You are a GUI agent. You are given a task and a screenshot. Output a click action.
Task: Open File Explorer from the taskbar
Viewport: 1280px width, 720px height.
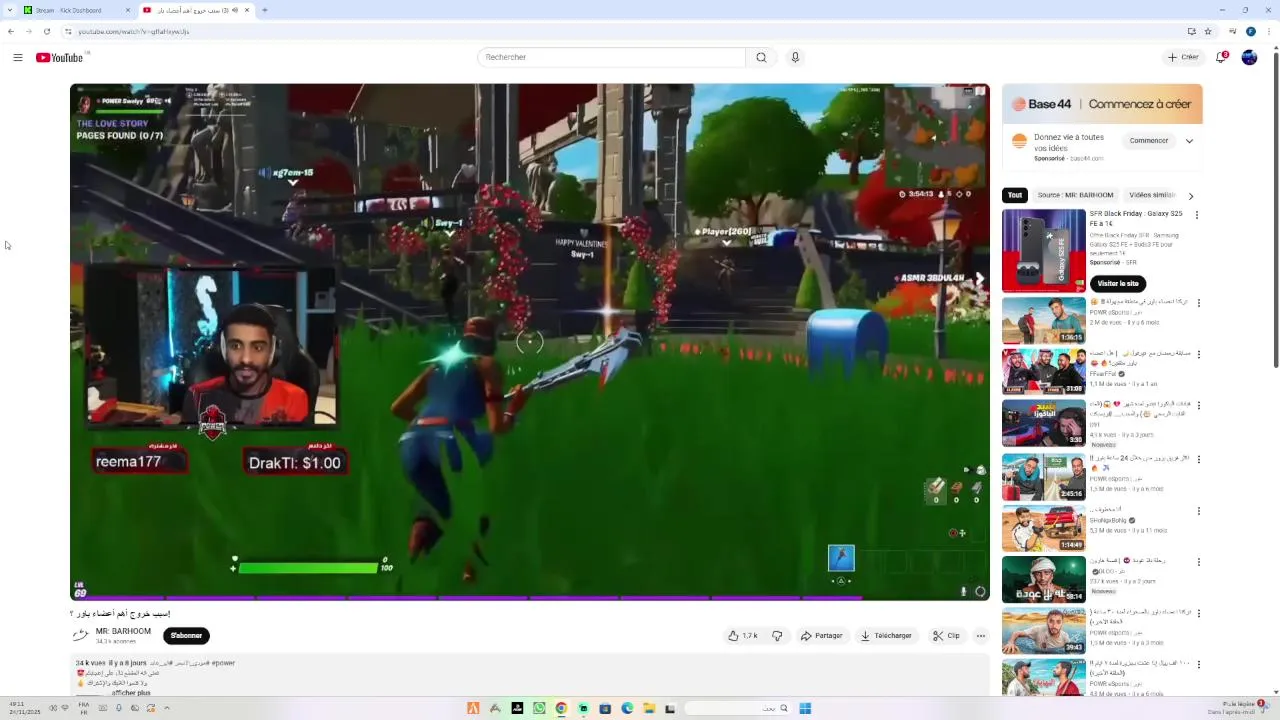tap(649, 708)
